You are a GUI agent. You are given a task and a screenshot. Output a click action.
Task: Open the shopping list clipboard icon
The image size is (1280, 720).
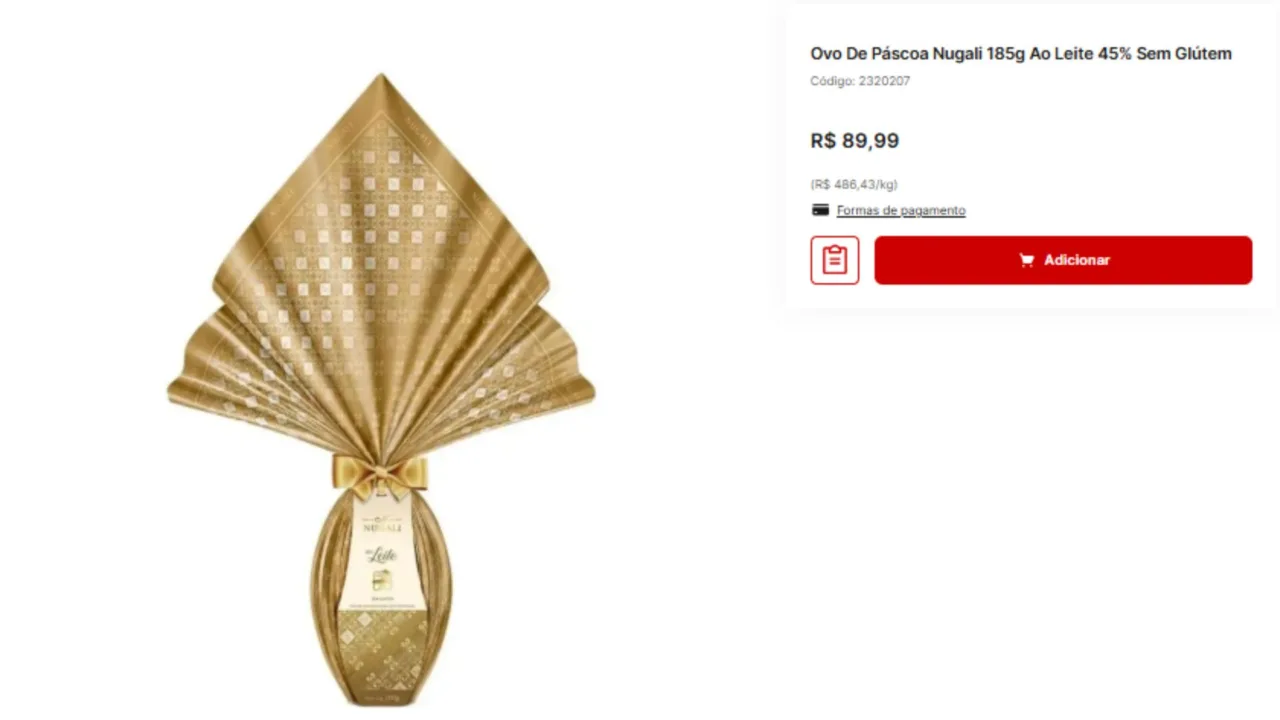tap(834, 260)
